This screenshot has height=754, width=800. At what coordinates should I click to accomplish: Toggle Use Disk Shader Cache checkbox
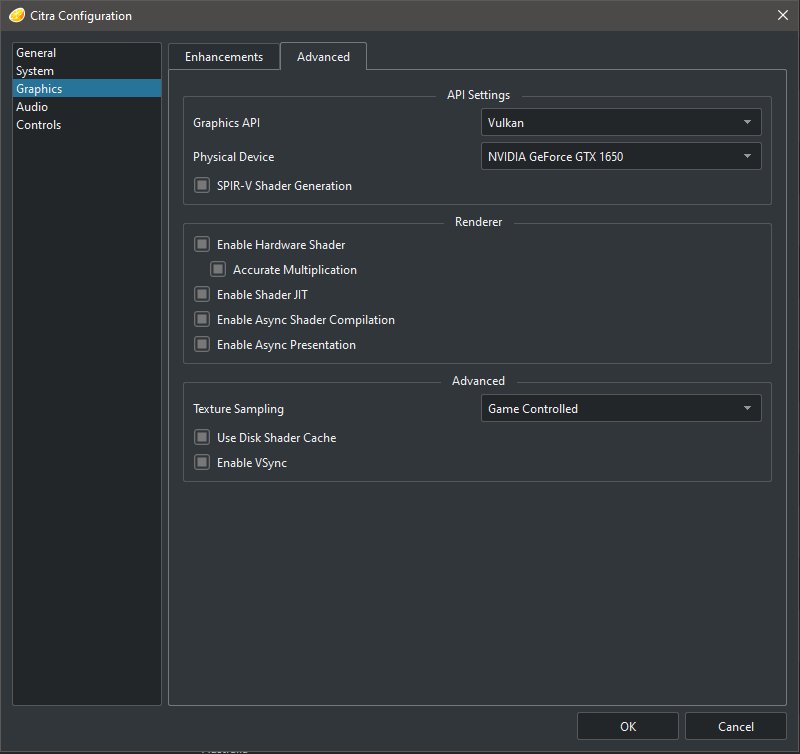tap(202, 437)
